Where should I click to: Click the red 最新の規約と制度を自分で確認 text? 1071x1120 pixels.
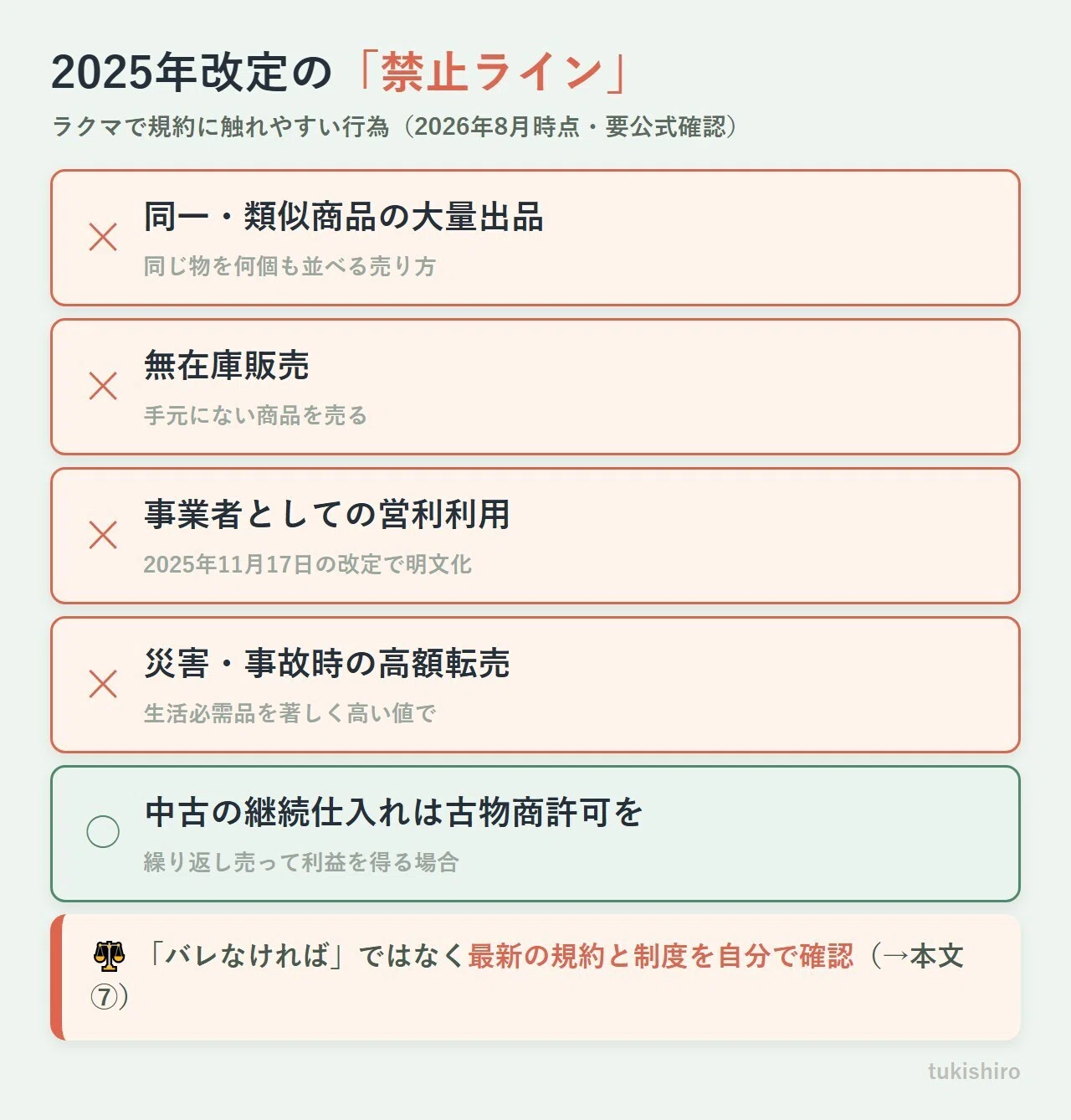point(661,956)
